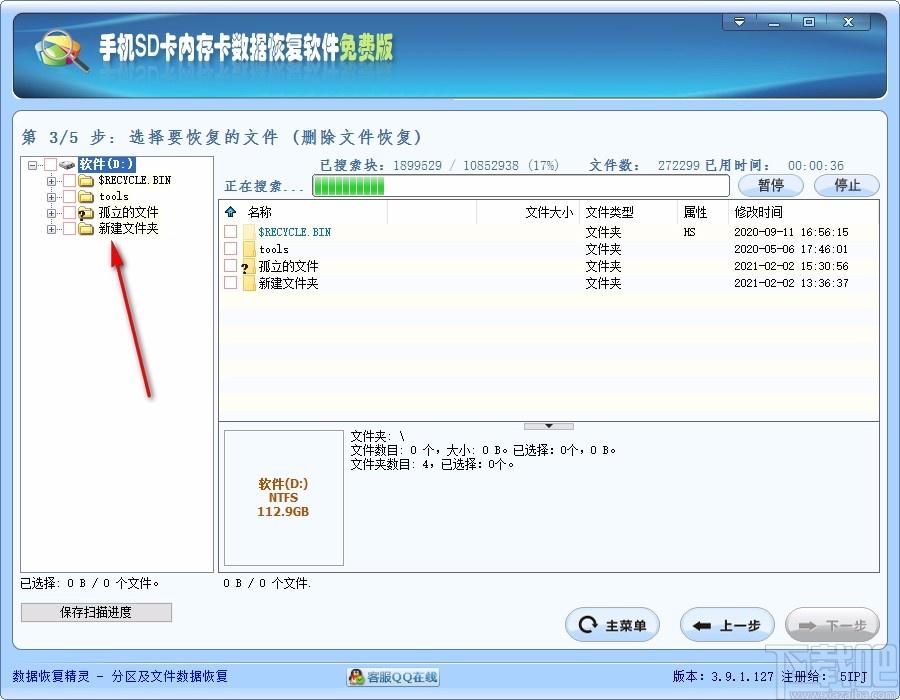This screenshot has height=700, width=900.
Task: Check the 软件(D:) root checkbox in tree
Action: tap(51, 165)
